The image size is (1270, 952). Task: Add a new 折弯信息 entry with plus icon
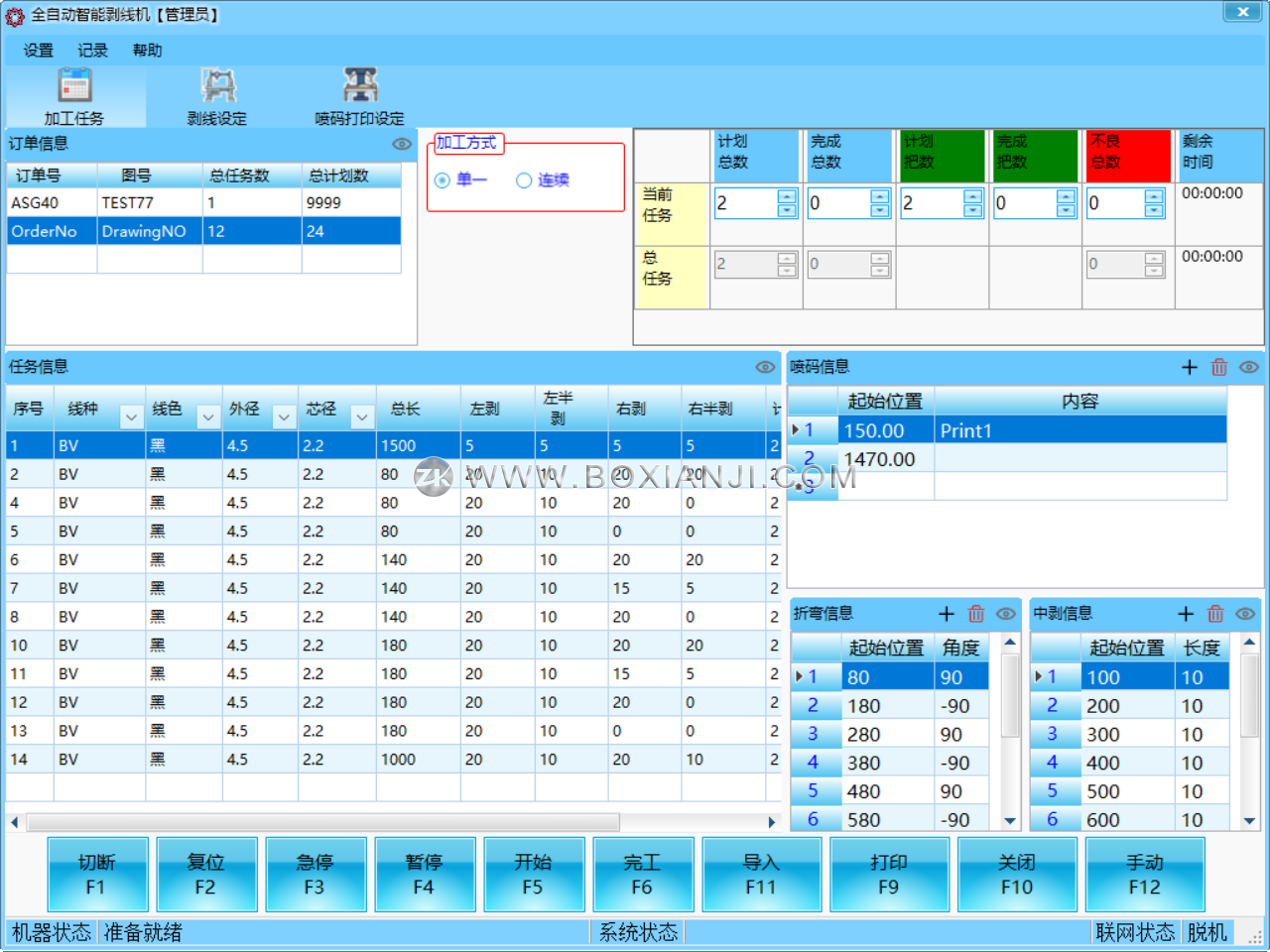click(947, 614)
